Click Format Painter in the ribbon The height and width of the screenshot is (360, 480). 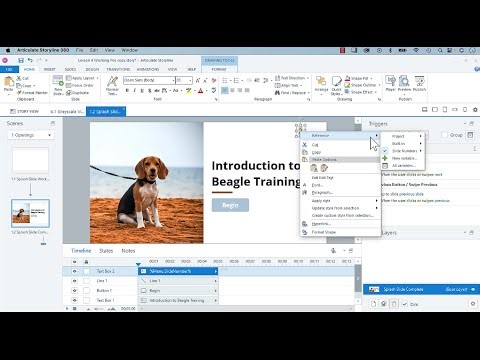pos(32,93)
